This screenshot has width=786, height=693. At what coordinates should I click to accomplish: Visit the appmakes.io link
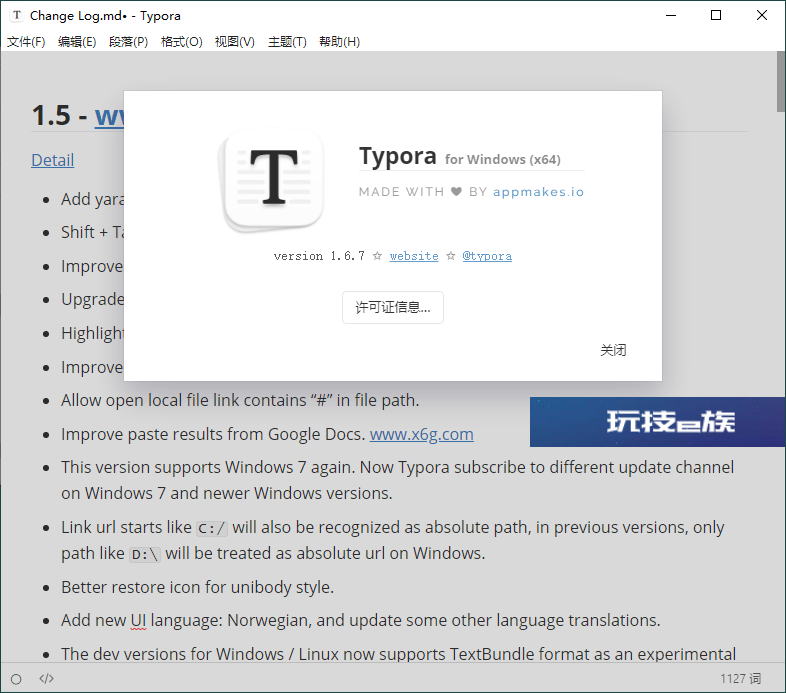[538, 192]
